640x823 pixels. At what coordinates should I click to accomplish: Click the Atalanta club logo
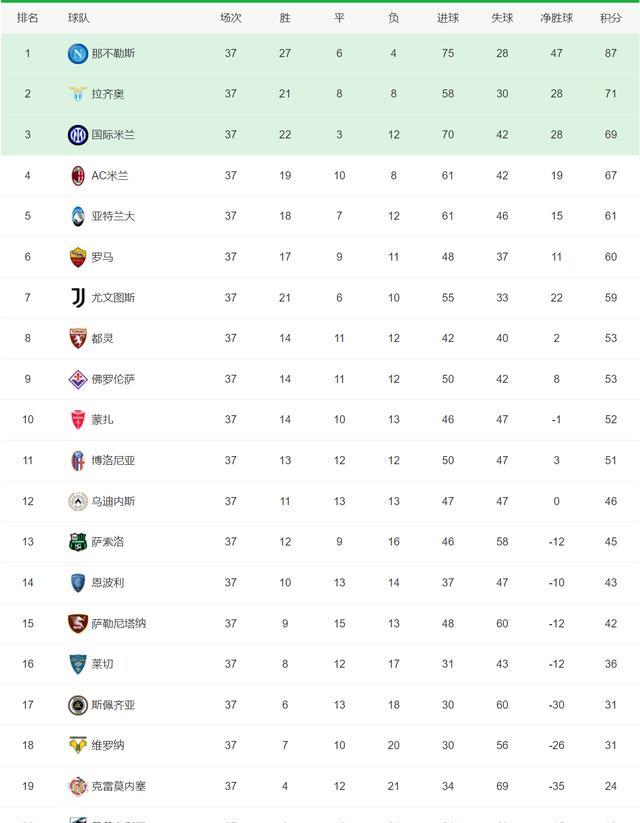tap(78, 216)
